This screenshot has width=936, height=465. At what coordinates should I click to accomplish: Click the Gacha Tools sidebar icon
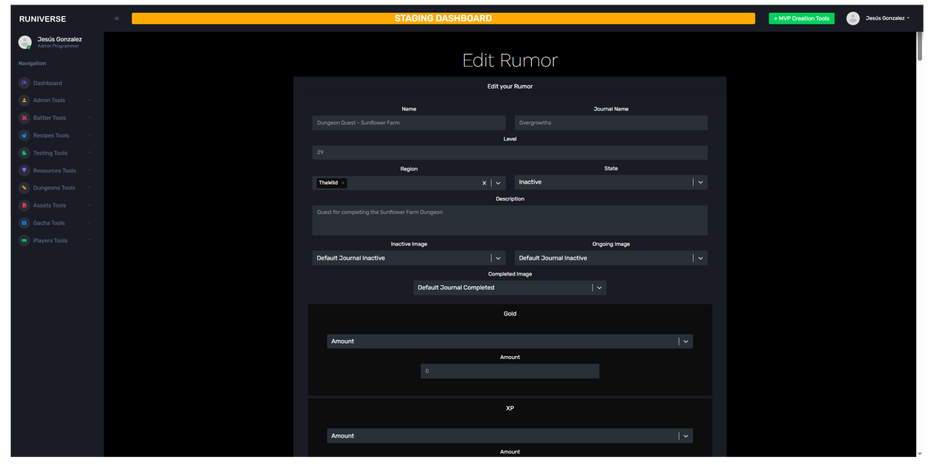24,223
